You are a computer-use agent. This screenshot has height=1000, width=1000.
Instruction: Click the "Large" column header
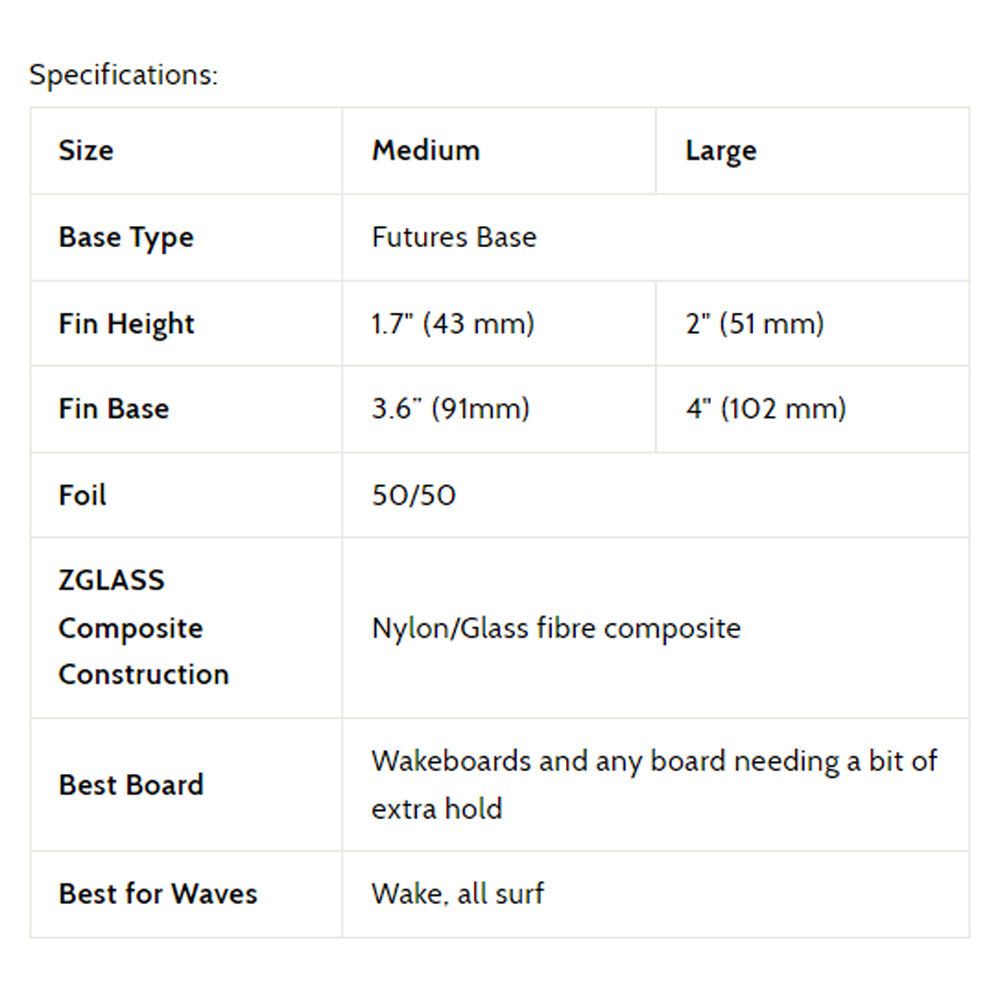point(721,152)
